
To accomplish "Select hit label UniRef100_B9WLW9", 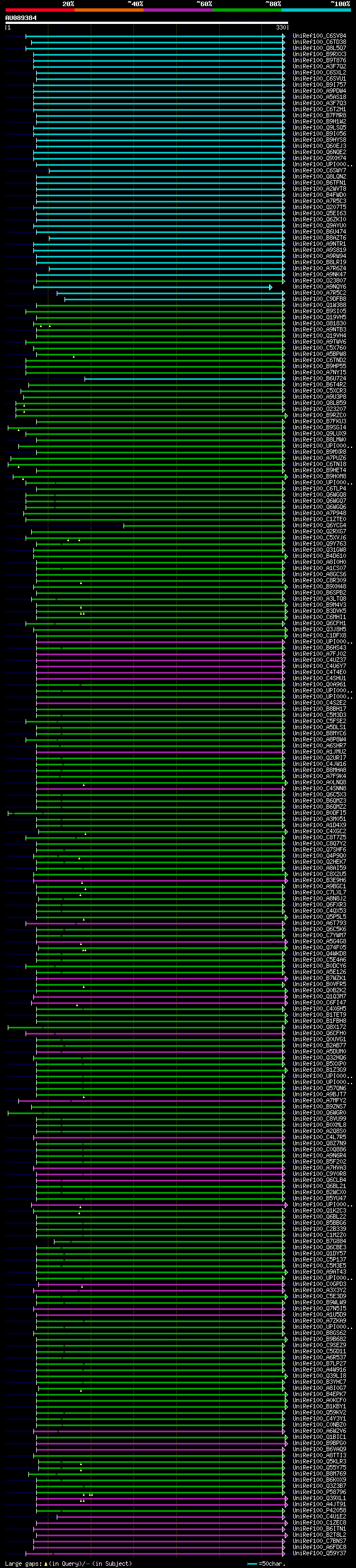I will (x=319, y=1302).
